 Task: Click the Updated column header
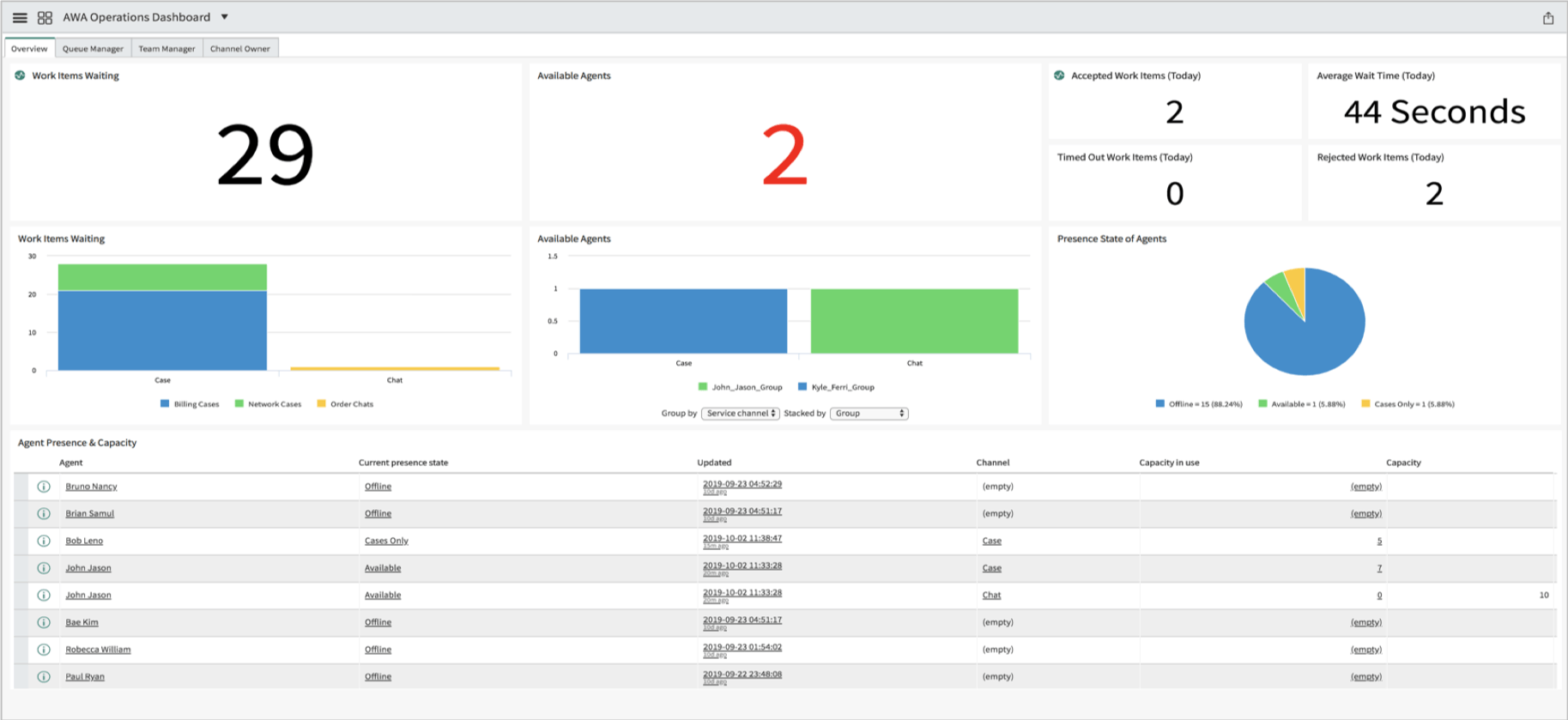pos(714,463)
